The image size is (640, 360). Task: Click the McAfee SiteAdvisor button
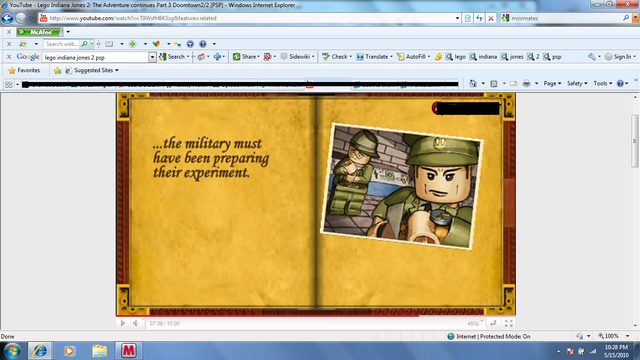[40, 32]
